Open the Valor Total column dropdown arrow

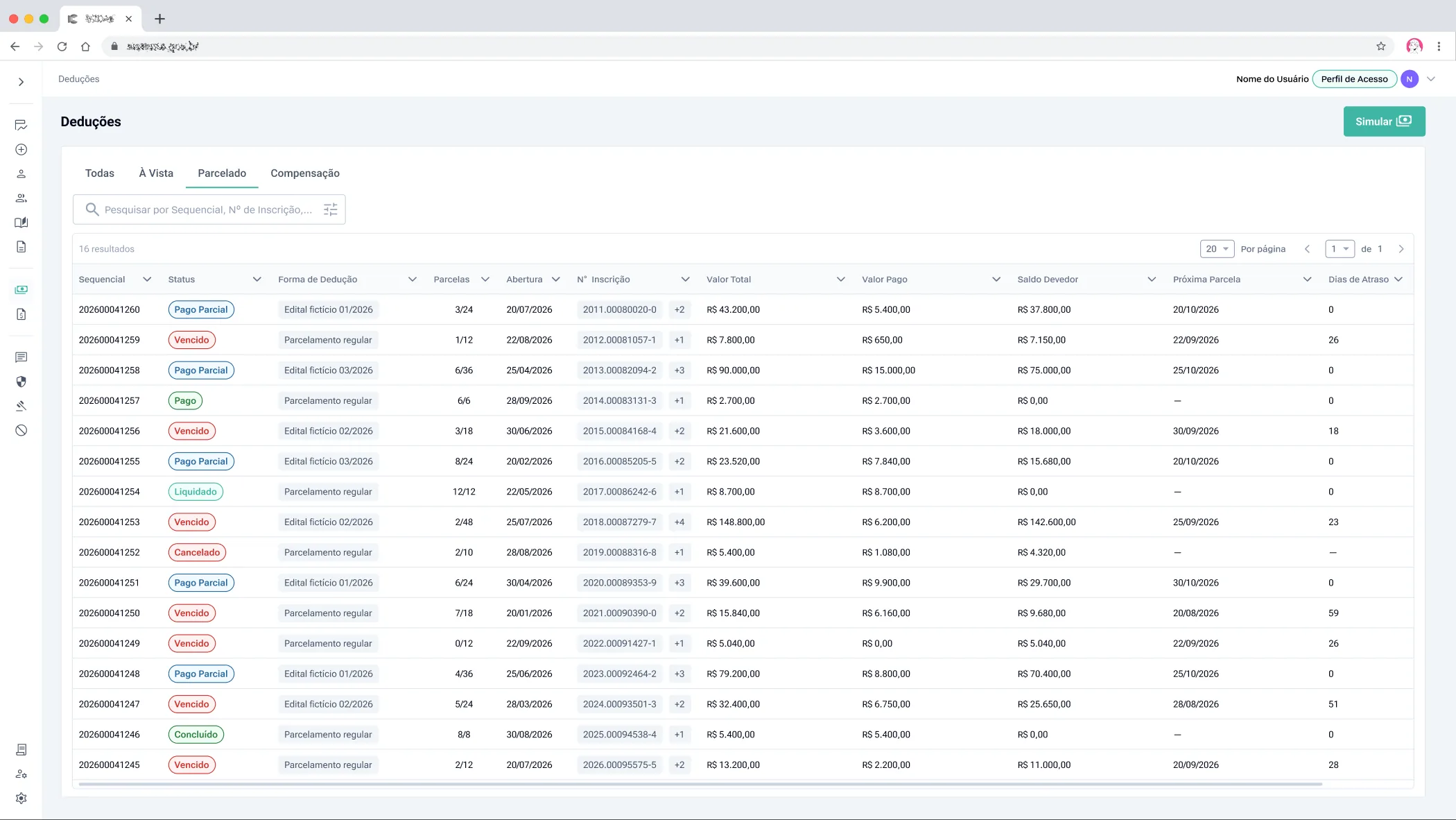(x=841, y=280)
